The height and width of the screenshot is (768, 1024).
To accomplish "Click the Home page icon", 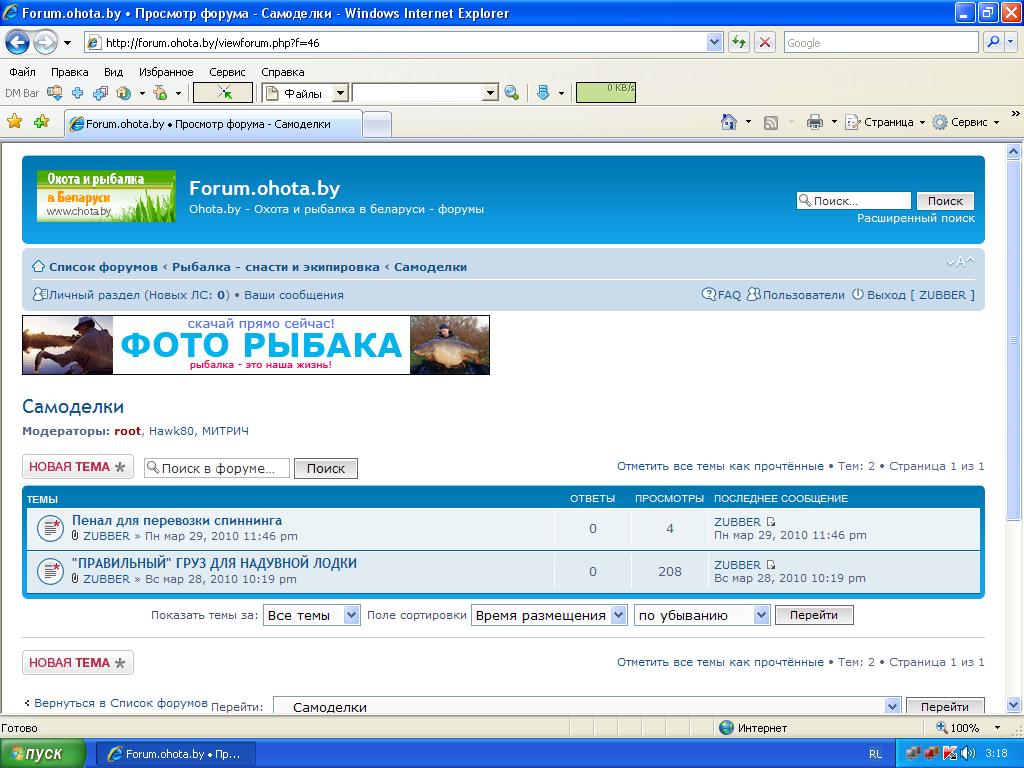I will (x=730, y=122).
